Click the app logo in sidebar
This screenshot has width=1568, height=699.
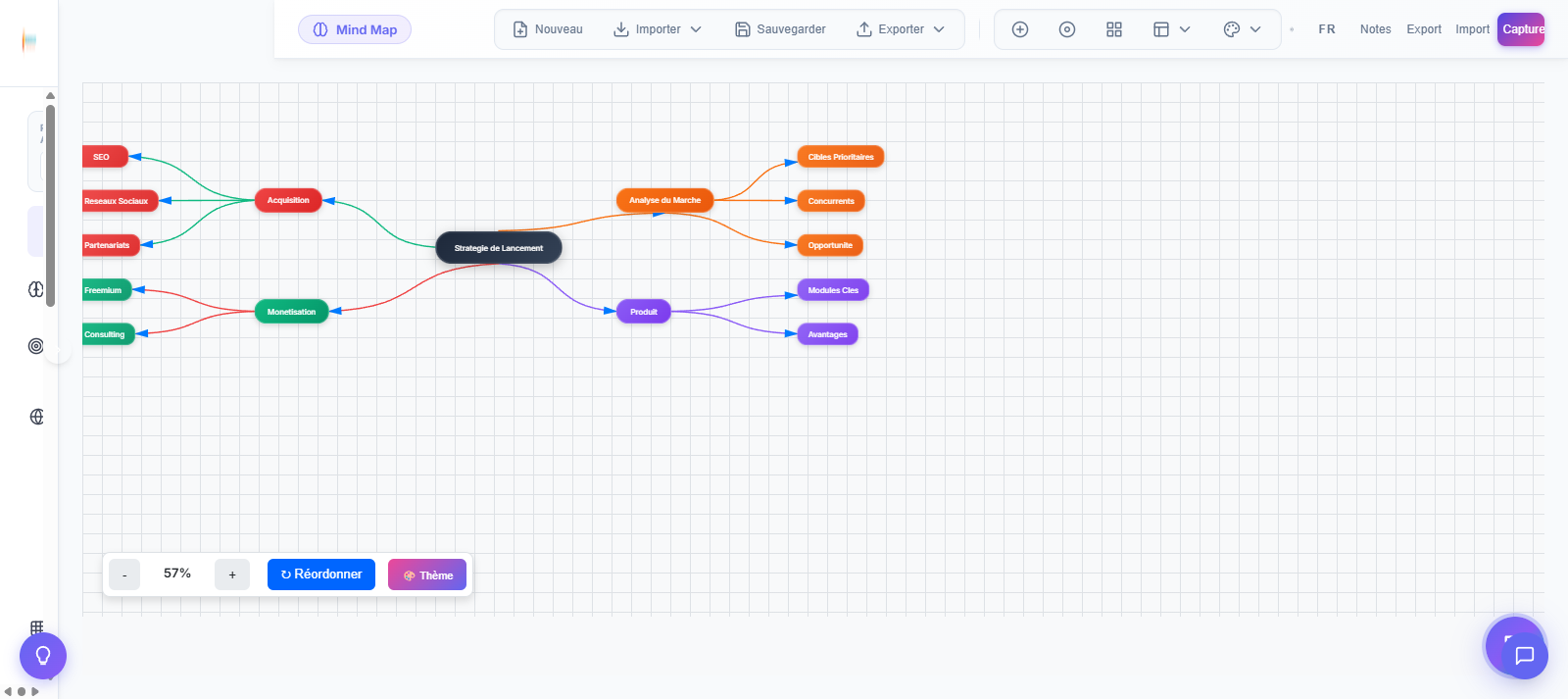pyautogui.click(x=29, y=41)
